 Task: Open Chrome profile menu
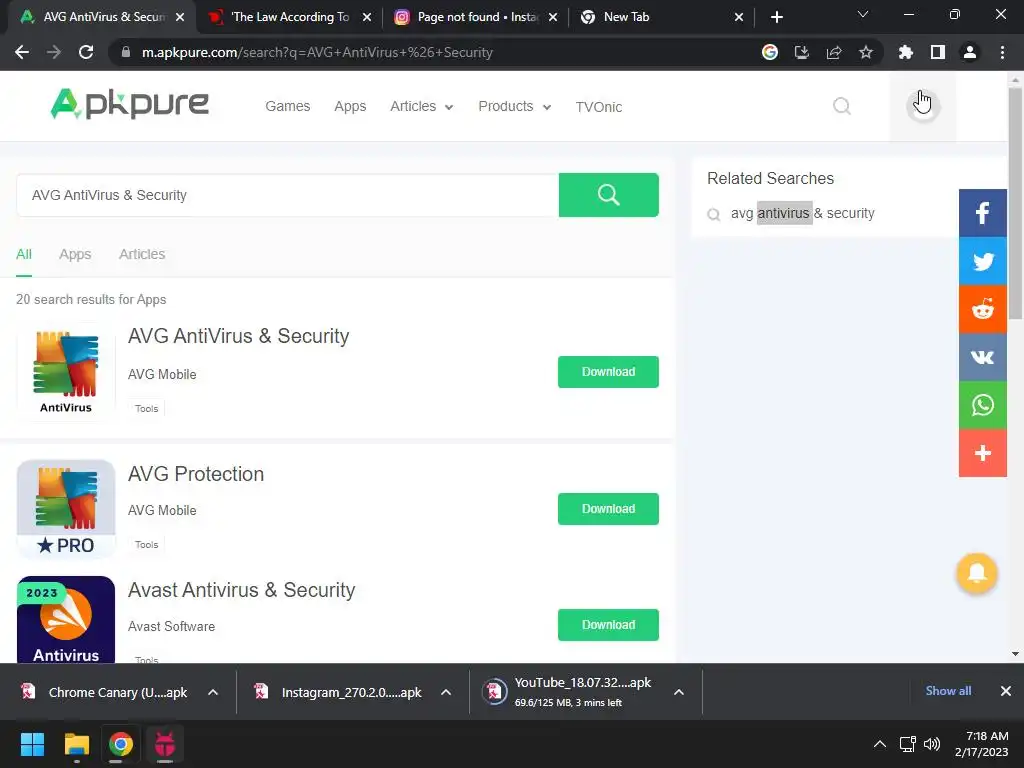[970, 52]
